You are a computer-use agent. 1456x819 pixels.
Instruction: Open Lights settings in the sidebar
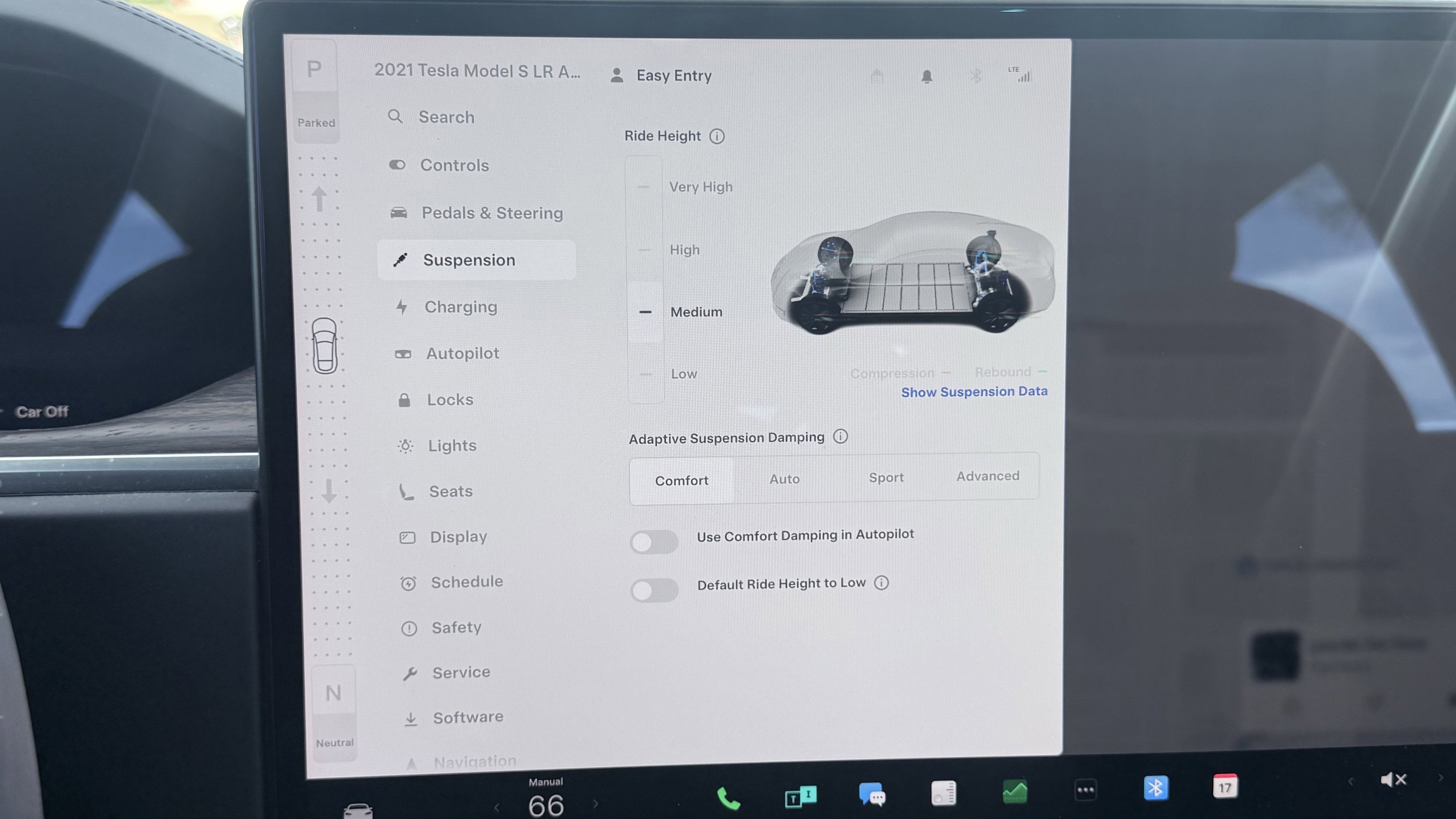452,445
